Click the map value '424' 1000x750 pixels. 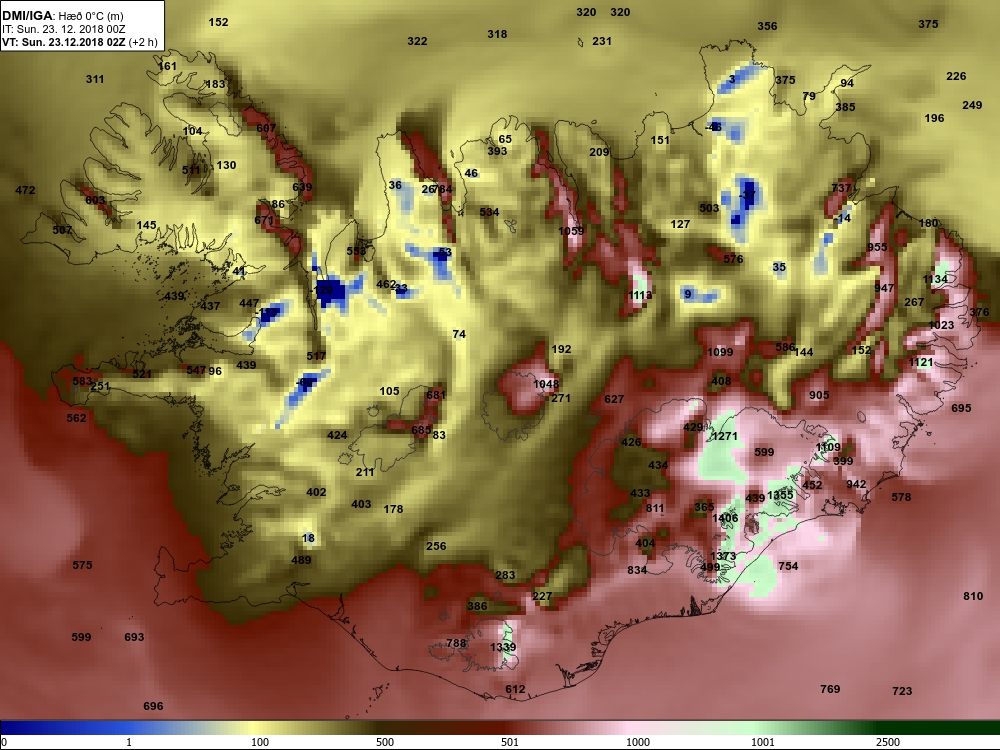pos(337,435)
